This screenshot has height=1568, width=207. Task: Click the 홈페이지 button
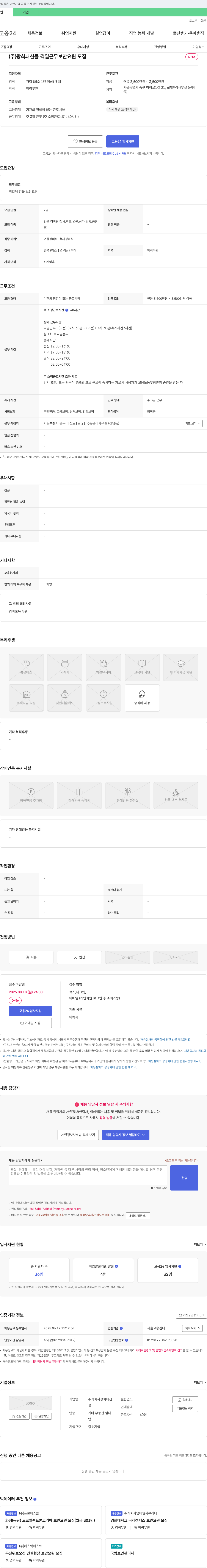(x=185, y=1400)
